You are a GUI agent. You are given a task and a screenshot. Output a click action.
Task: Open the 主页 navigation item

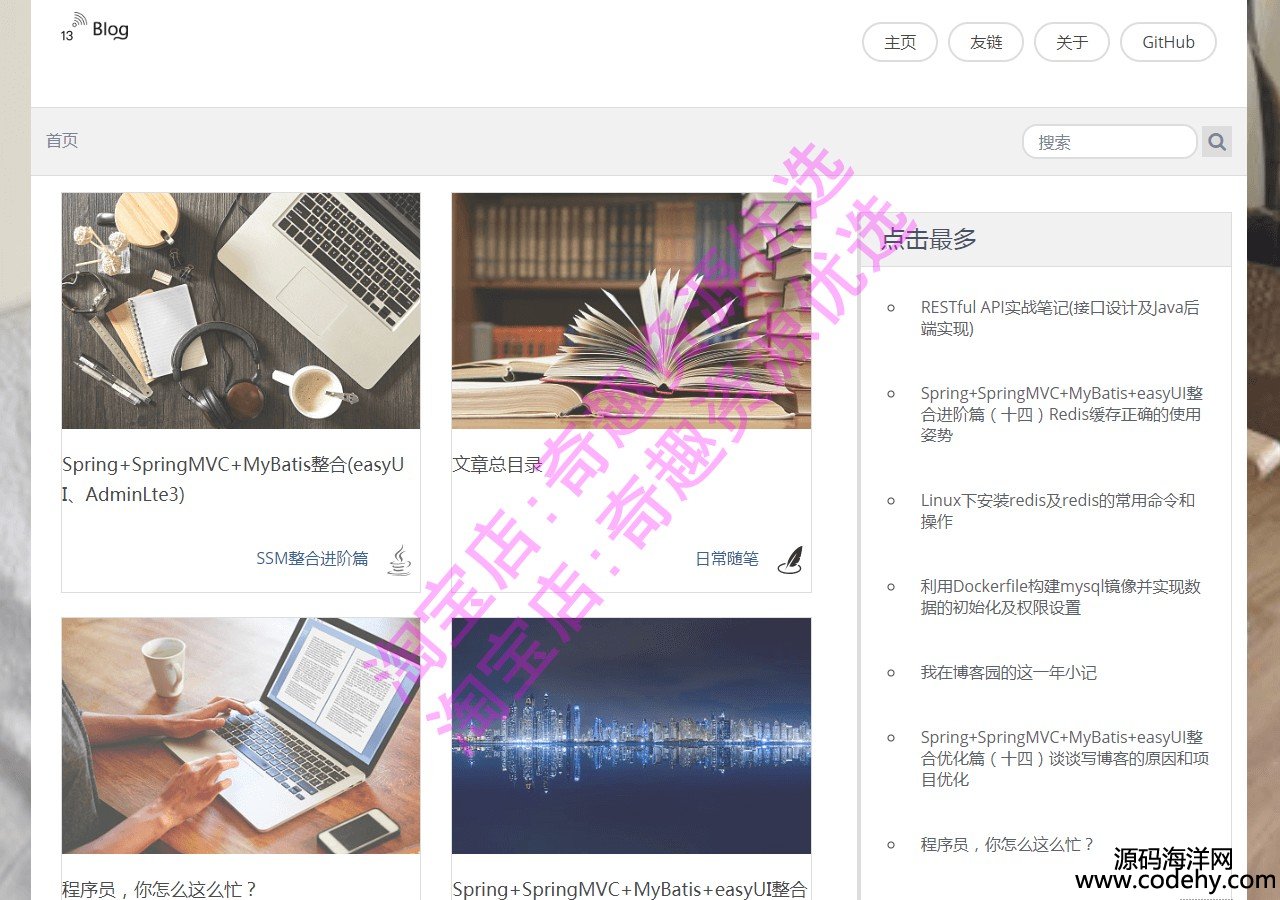pyautogui.click(x=900, y=42)
